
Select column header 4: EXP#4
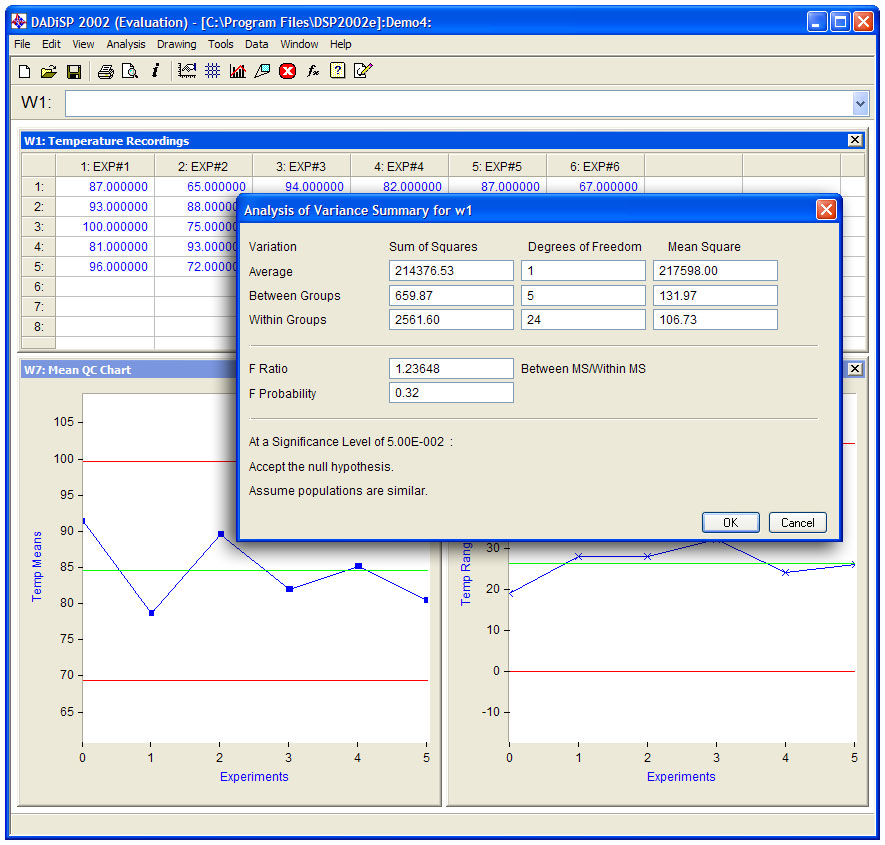point(400,167)
